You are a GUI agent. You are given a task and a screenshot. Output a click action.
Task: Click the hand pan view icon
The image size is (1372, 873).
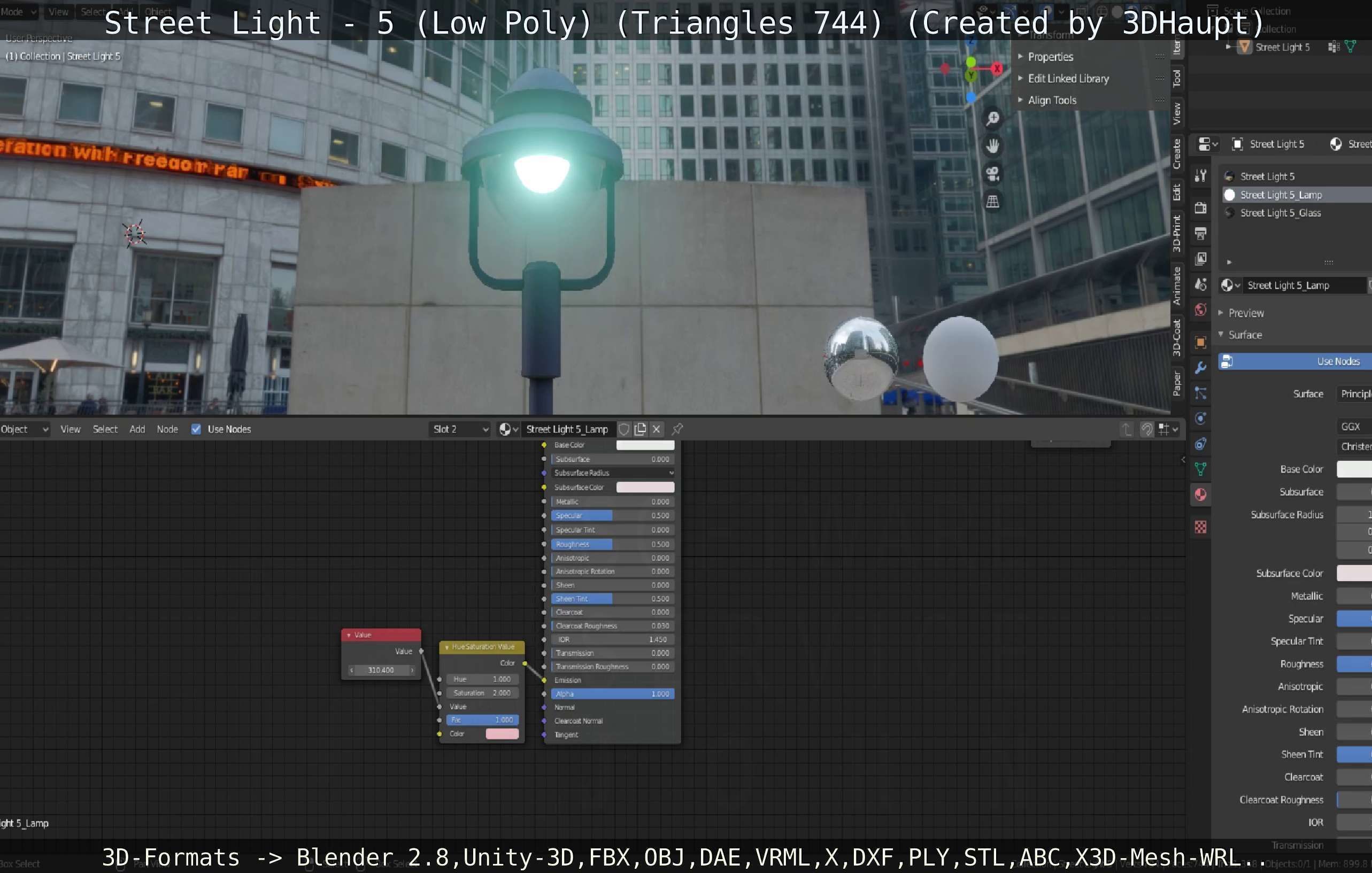tap(992, 146)
